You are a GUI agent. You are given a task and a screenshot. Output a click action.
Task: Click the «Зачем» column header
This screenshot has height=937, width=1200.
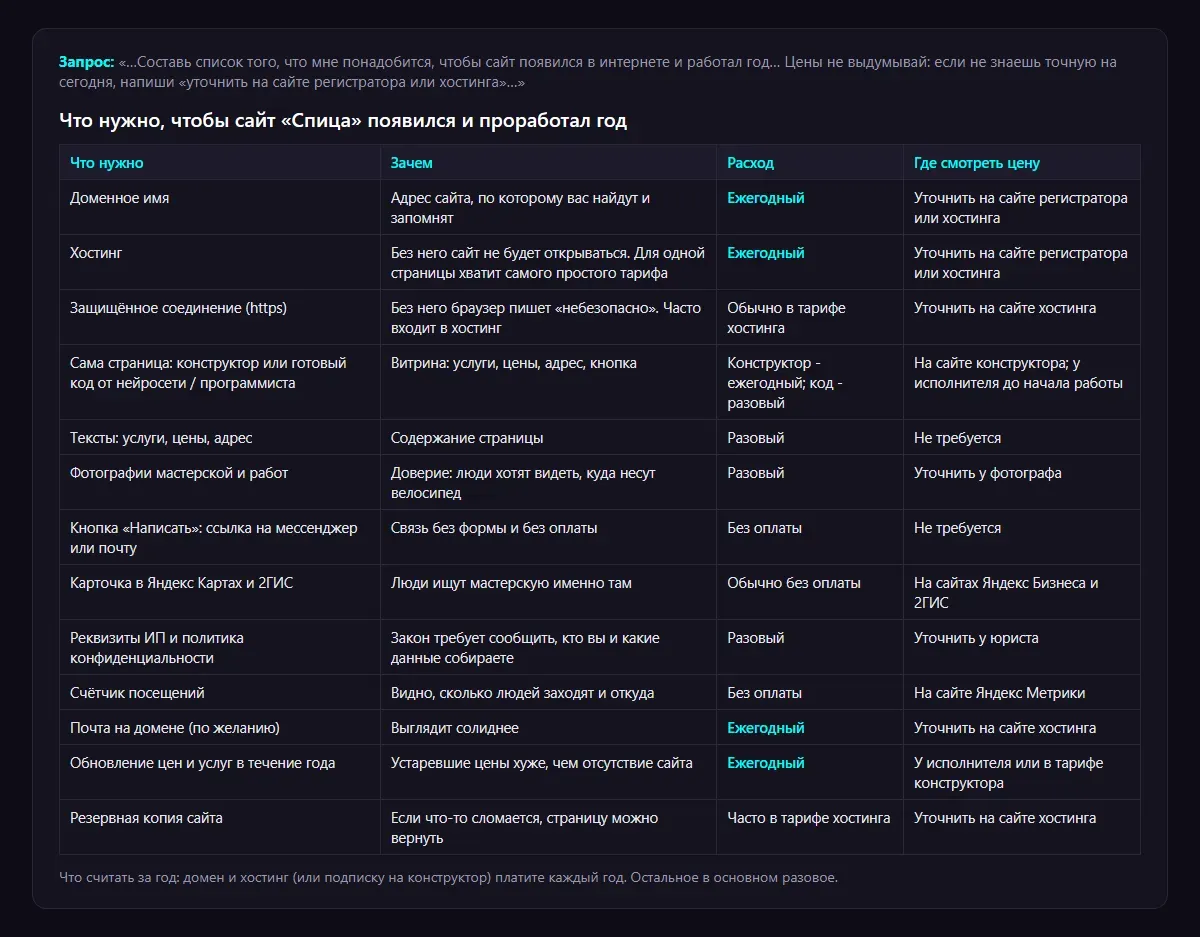coord(548,163)
